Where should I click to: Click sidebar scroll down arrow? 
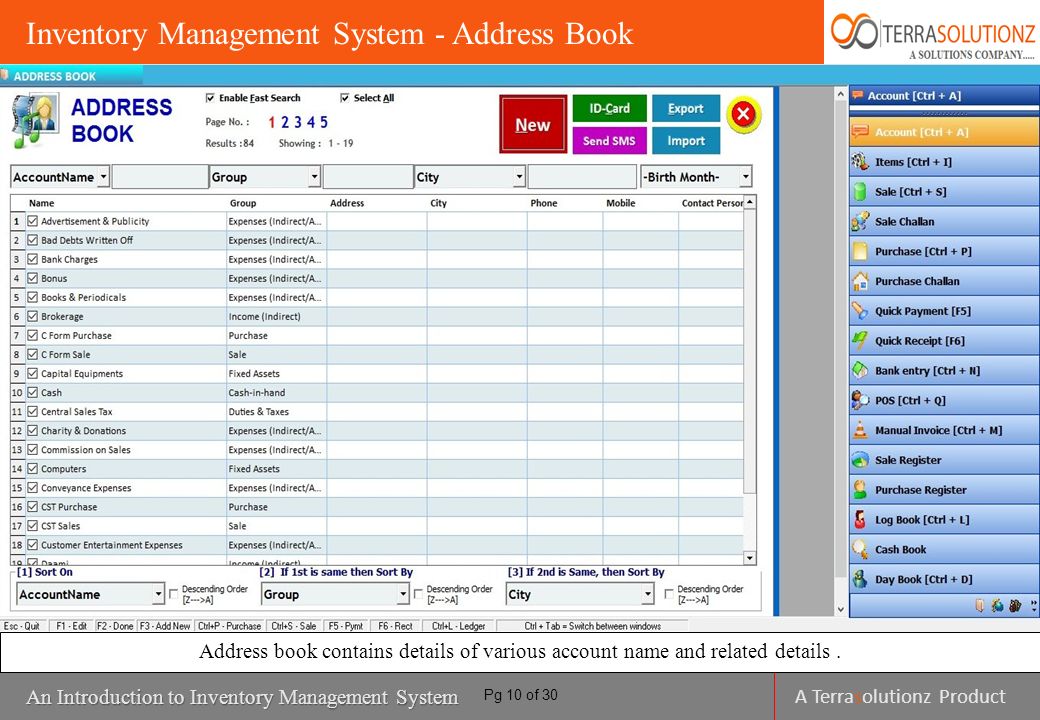pyautogui.click(x=840, y=609)
